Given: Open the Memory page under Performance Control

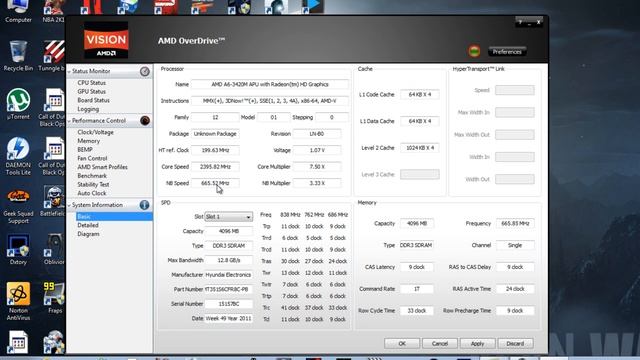Looking at the screenshot, I should point(89,141).
